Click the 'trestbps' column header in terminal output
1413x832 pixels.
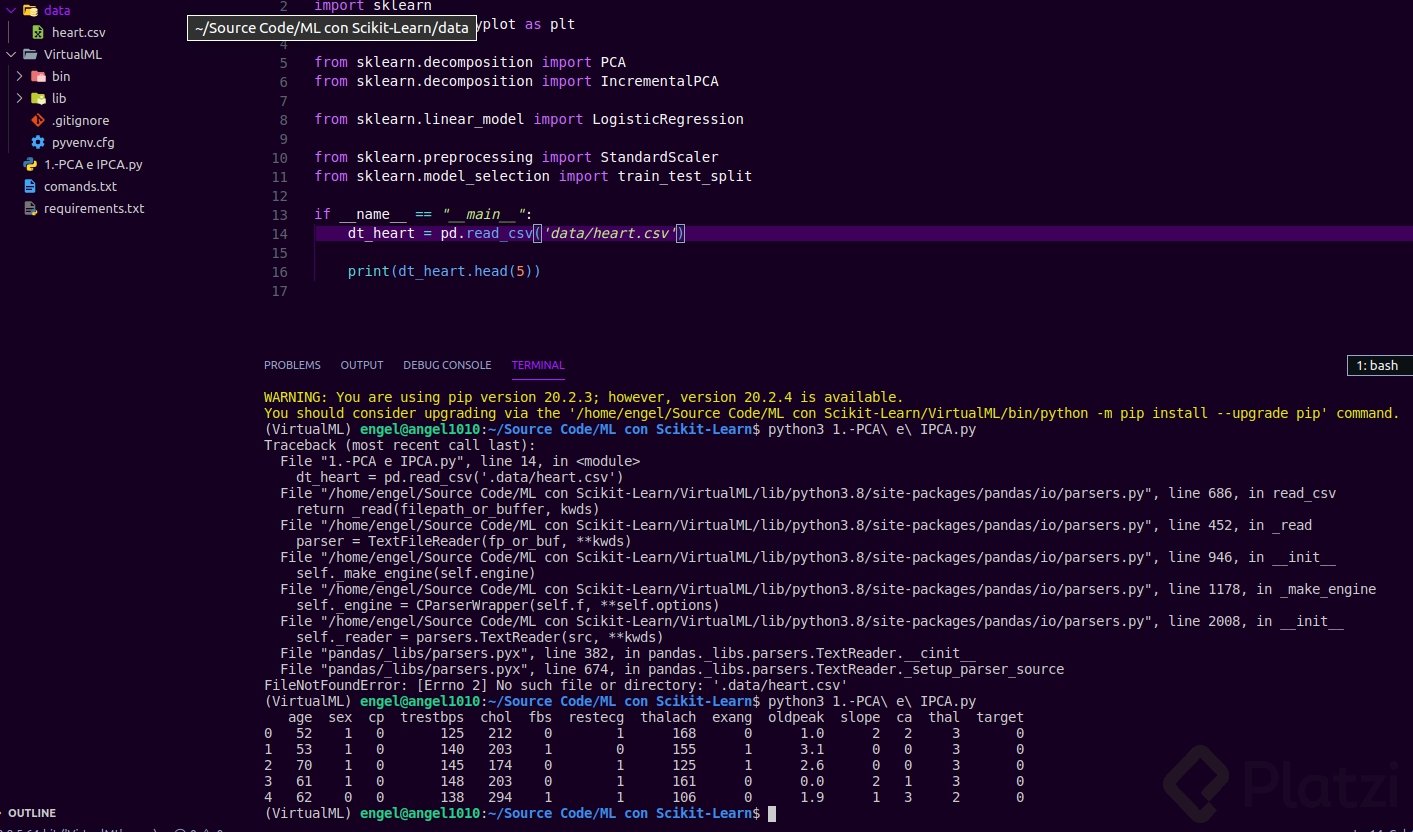pos(432,717)
